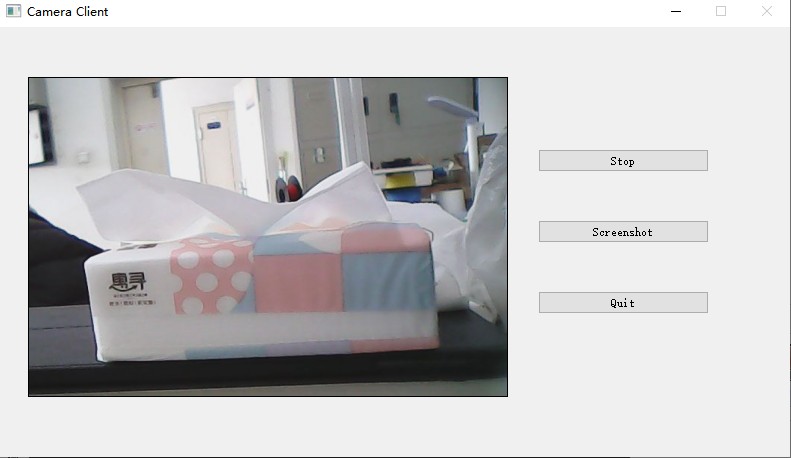
Task: Exit the app via the Quit button
Action: (x=623, y=303)
